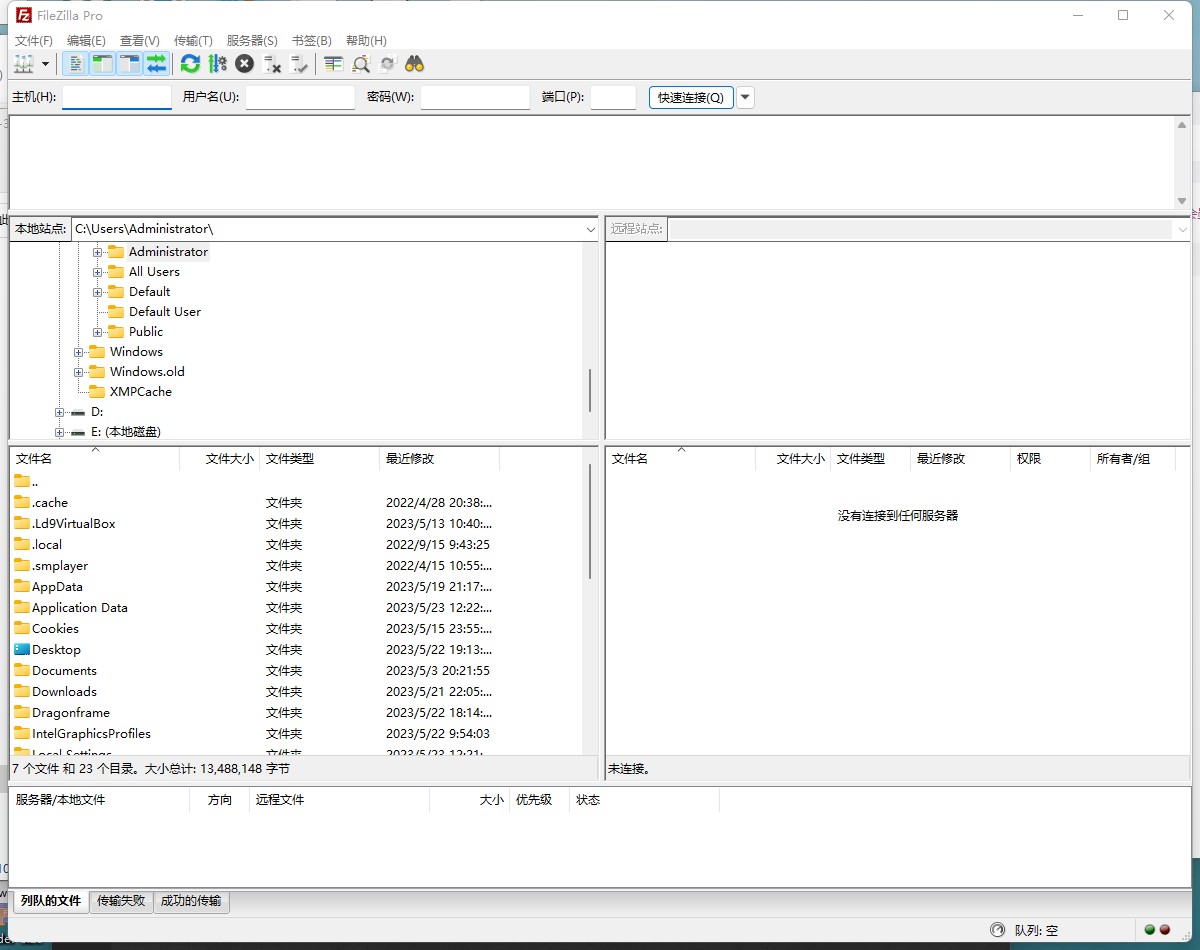Open the 本地站点 path dropdown
The height and width of the screenshot is (950, 1200).
590,229
